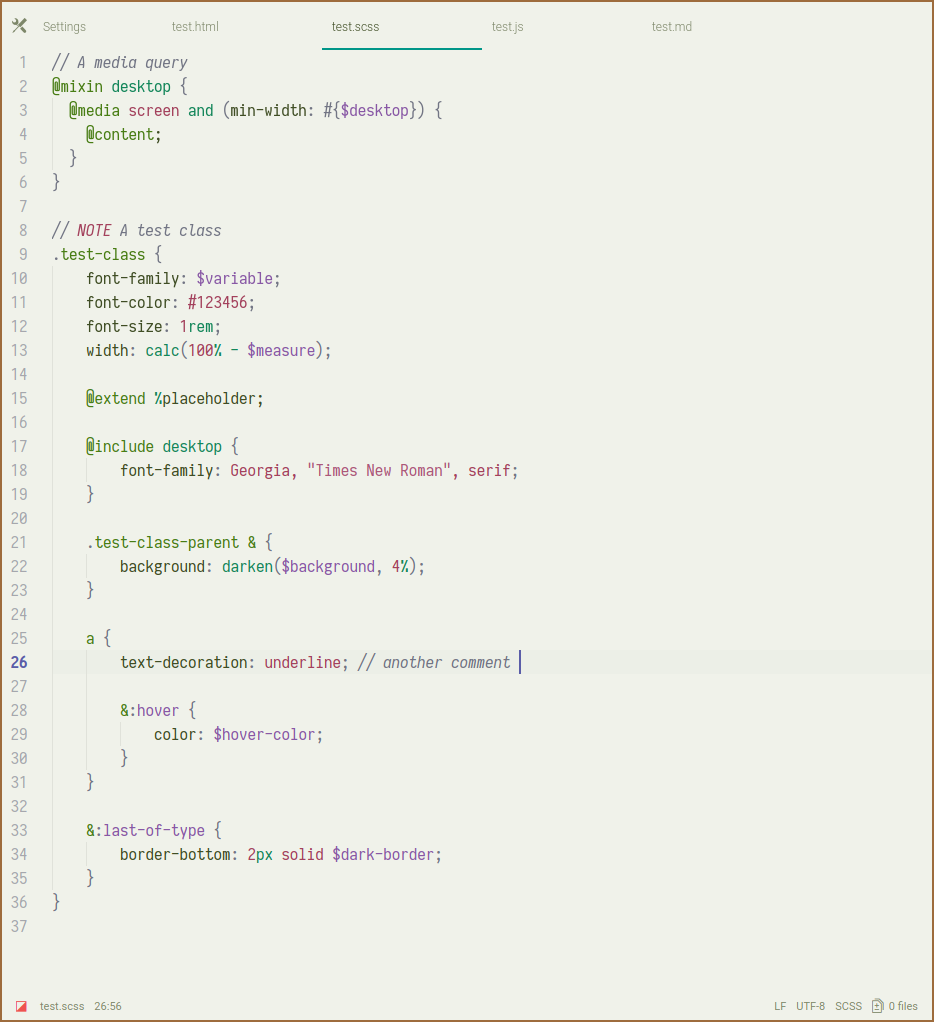Click the '$hover-color' variable
934x1022 pixels.
pos(265,735)
